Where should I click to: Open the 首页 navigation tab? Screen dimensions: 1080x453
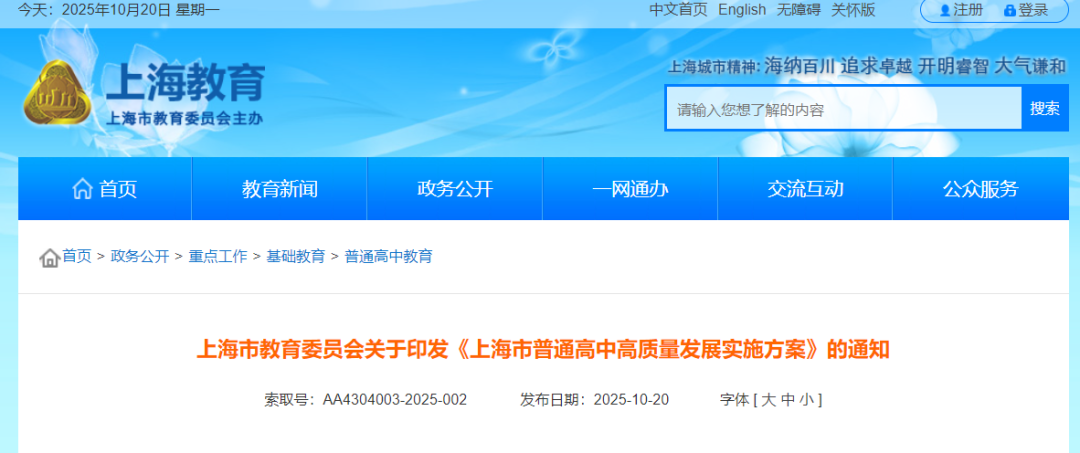tap(104, 189)
